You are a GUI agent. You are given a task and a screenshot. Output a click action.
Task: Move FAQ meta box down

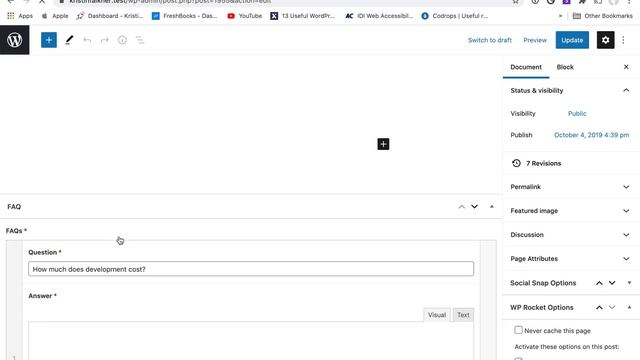point(474,207)
